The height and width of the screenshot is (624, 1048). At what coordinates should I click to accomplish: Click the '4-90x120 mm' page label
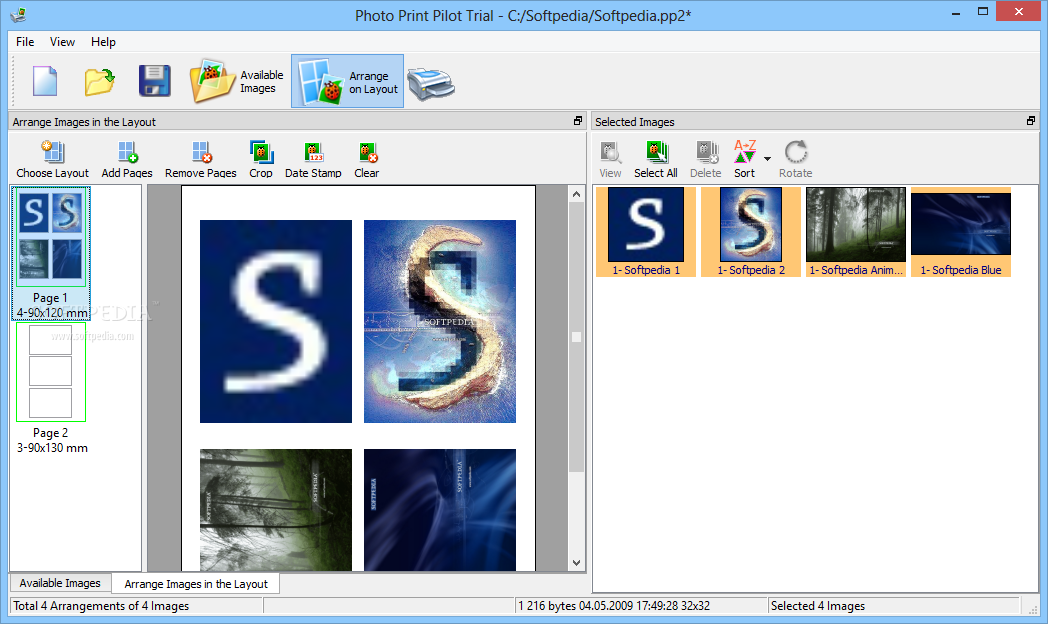(x=52, y=313)
